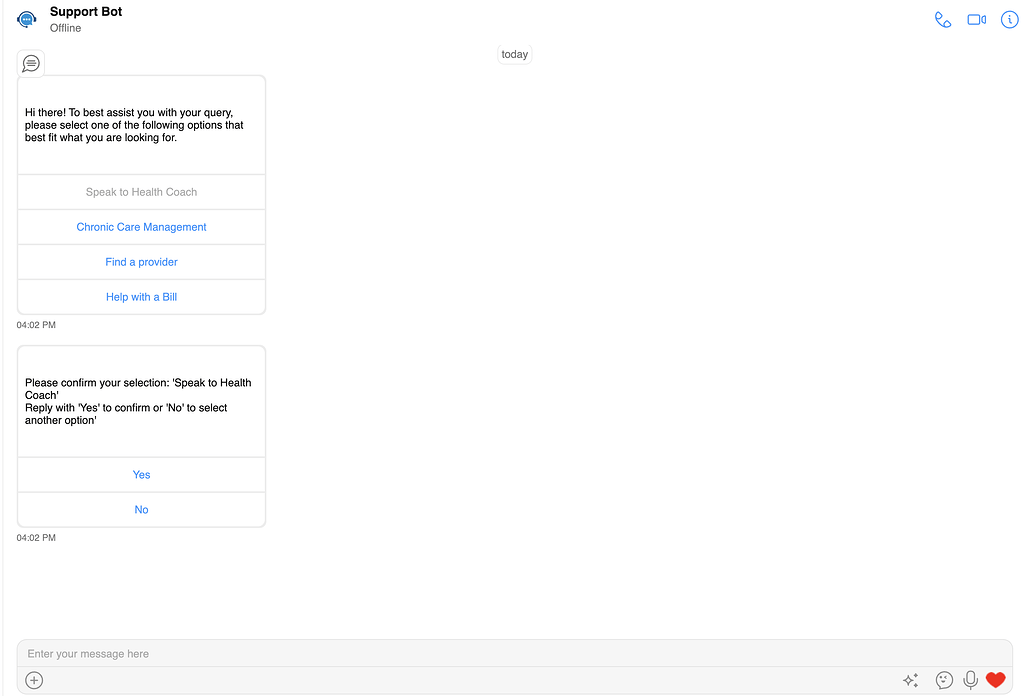The image size is (1024, 696).
Task: Click the today date separator
Action: click(x=515, y=54)
